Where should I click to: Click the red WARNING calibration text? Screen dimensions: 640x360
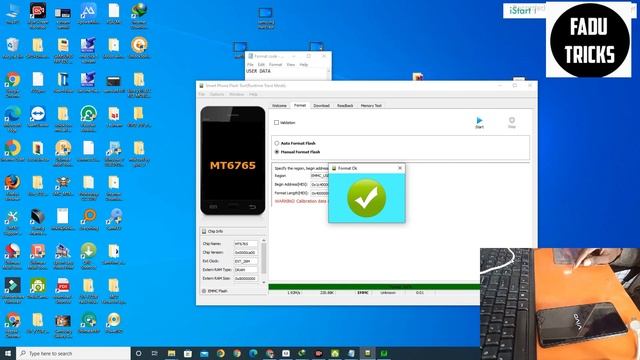click(x=301, y=201)
